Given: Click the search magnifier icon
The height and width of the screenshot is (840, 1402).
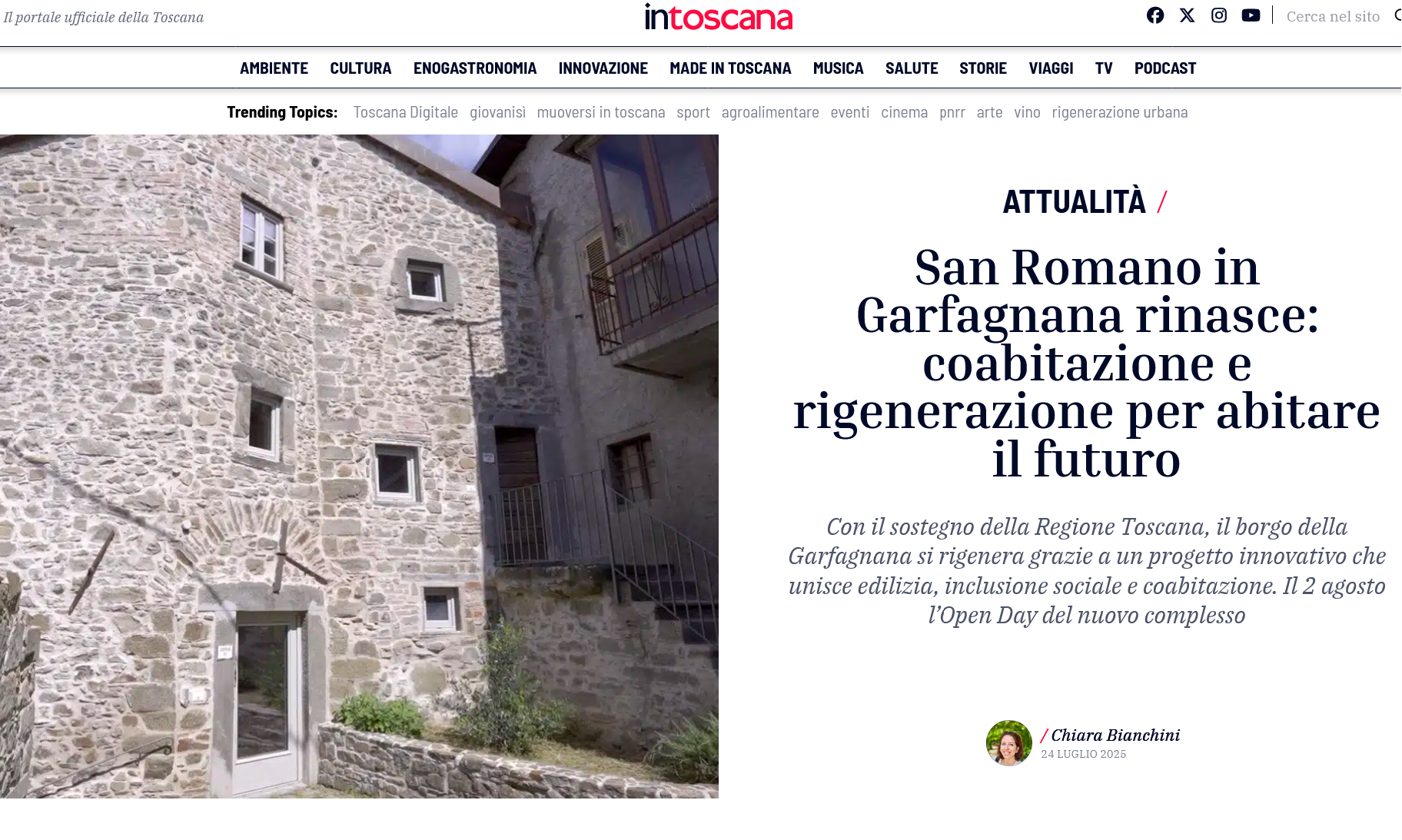Looking at the screenshot, I should click(1398, 15).
